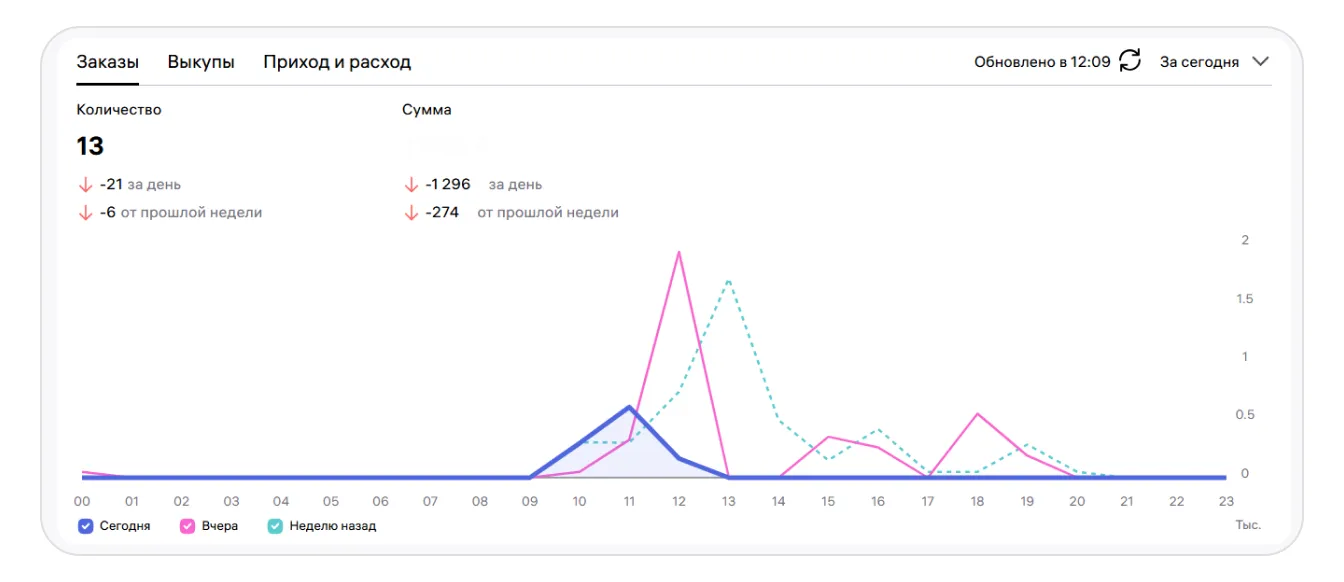
Task: Click the pink peak at hour 12
Action: pyautogui.click(x=679, y=252)
